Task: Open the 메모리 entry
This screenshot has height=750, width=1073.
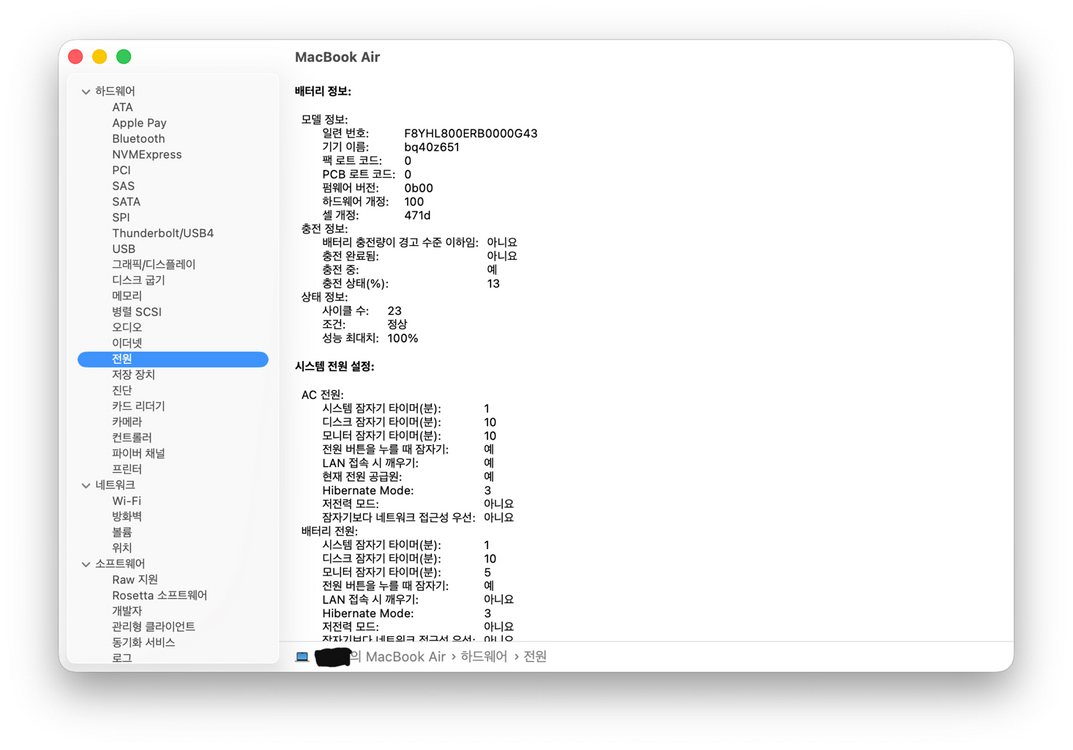Action: [x=127, y=296]
